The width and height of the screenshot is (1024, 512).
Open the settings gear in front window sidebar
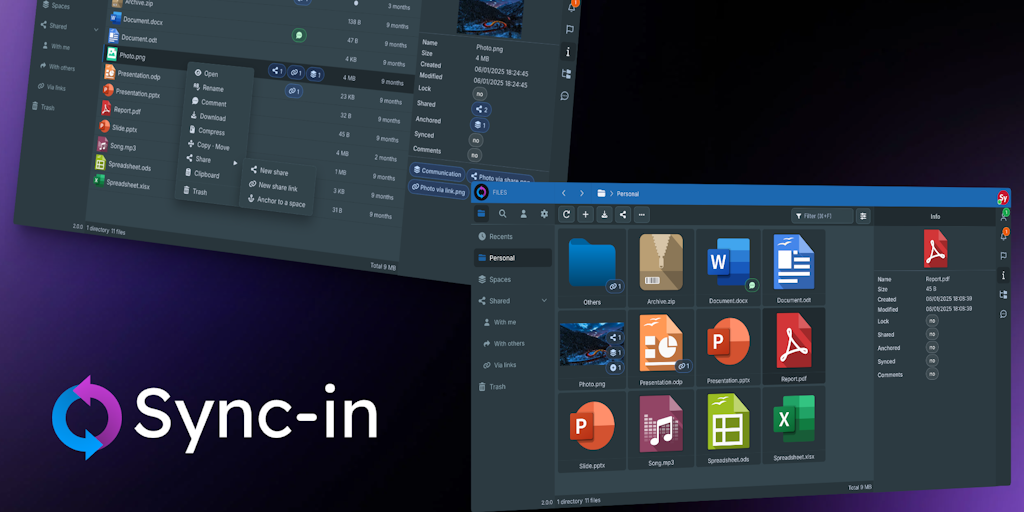tap(544, 214)
